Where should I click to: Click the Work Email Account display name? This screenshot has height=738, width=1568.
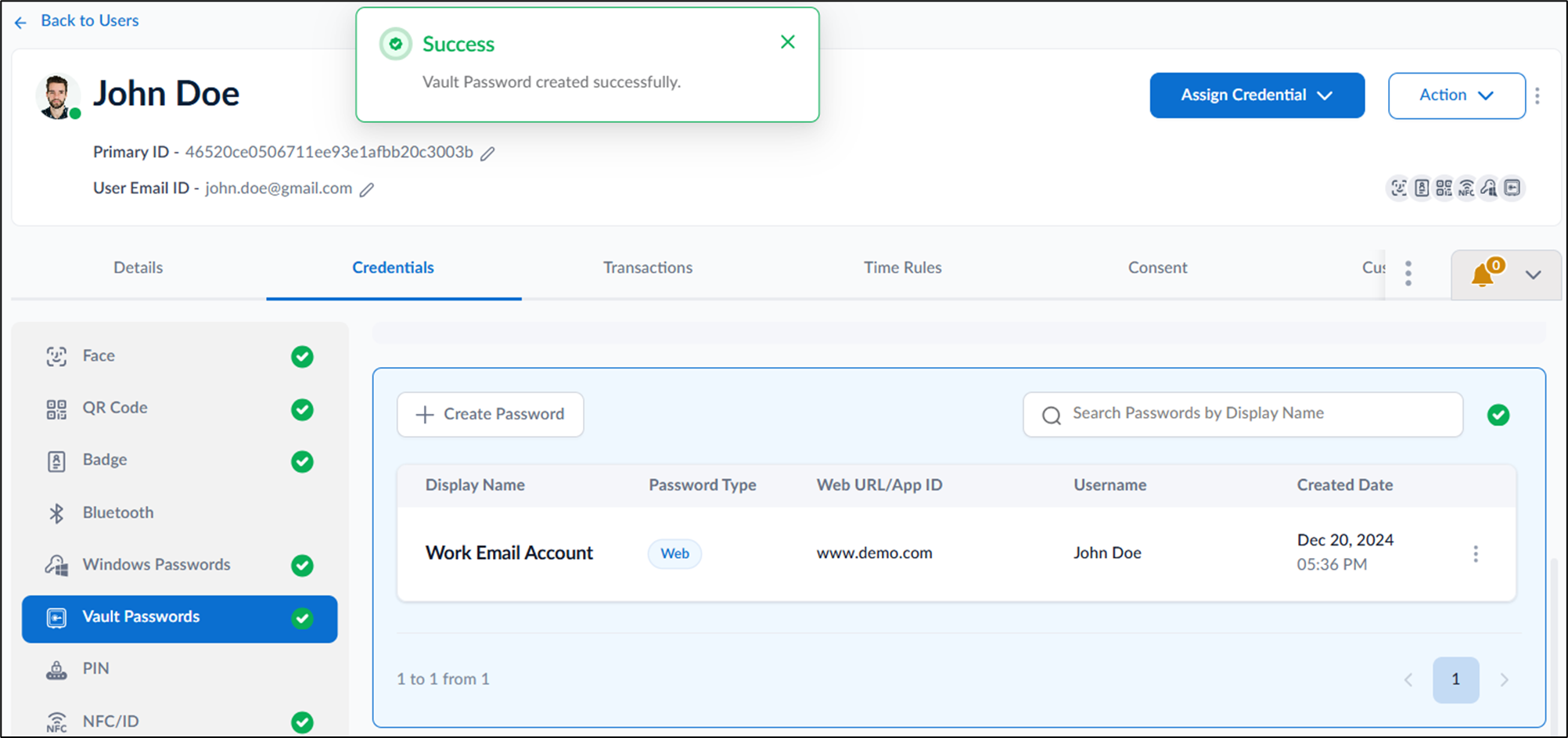point(509,553)
